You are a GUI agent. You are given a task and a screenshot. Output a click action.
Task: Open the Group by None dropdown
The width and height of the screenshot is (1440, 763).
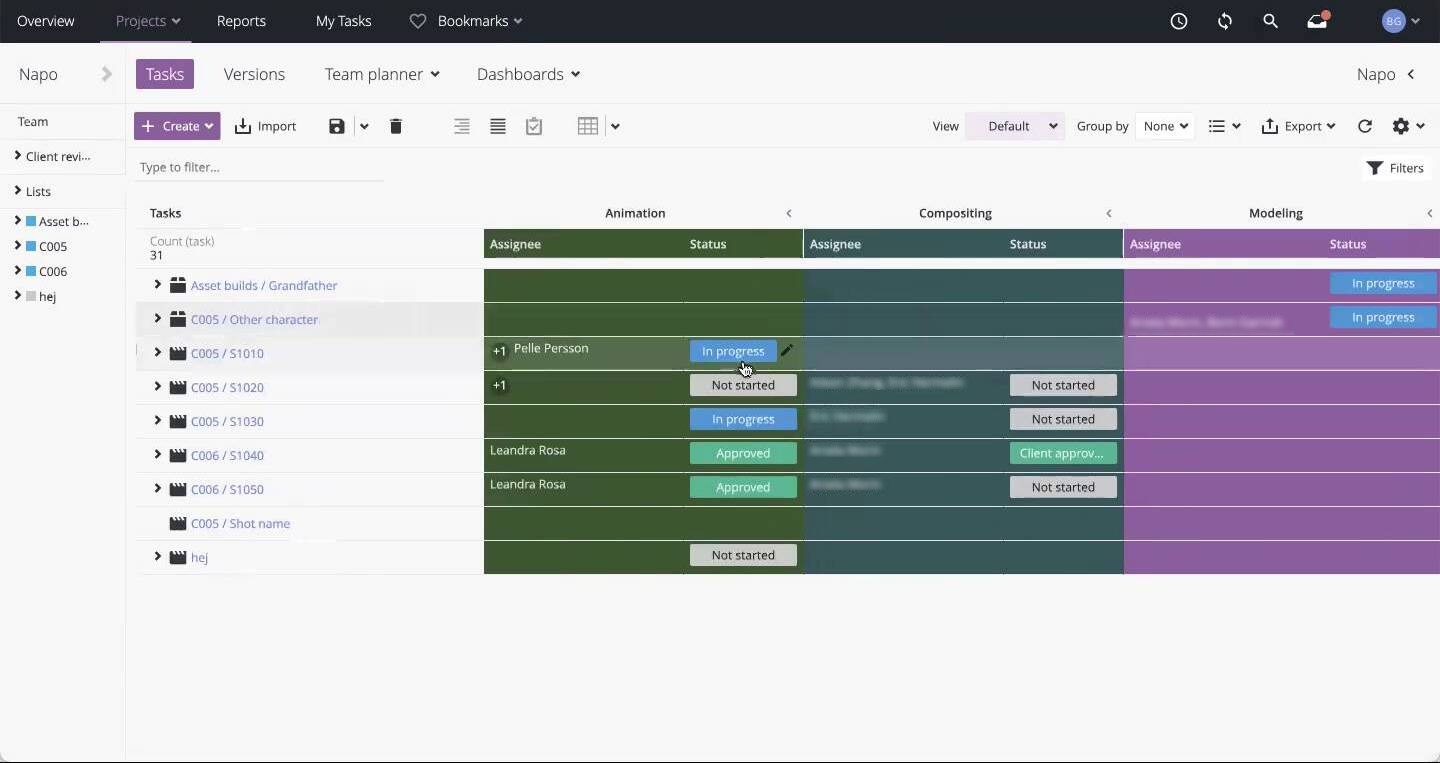coord(1165,126)
